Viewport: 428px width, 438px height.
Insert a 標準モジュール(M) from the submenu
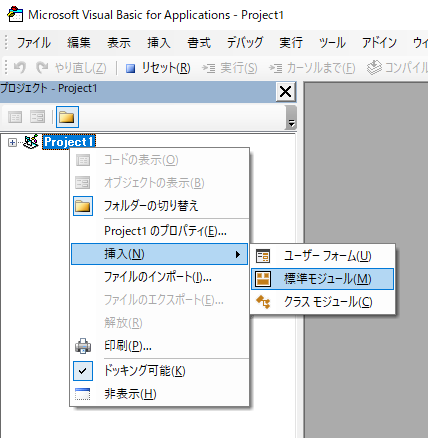pos(323,279)
